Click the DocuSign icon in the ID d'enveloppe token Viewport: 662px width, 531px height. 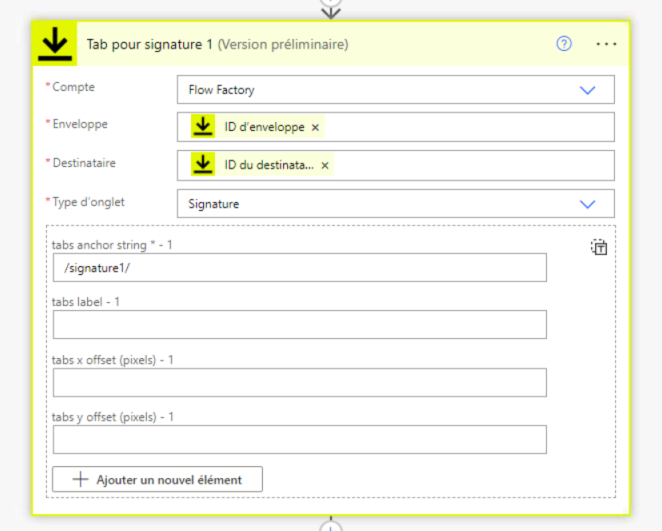coord(204,127)
